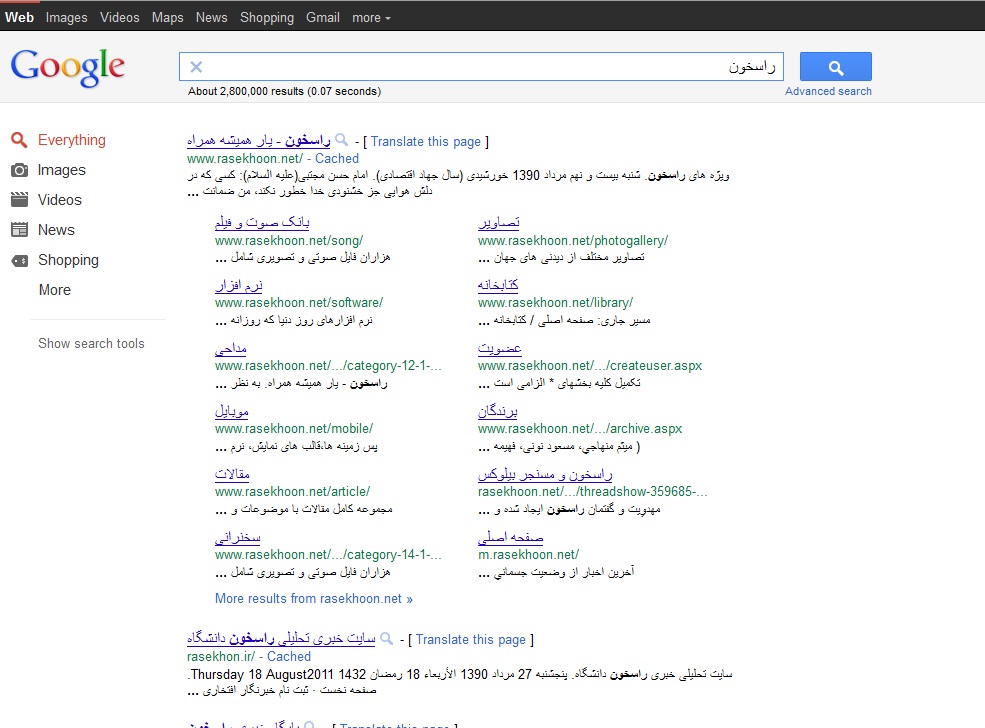
Task: Click the blue magnifier search button
Action: click(835, 67)
